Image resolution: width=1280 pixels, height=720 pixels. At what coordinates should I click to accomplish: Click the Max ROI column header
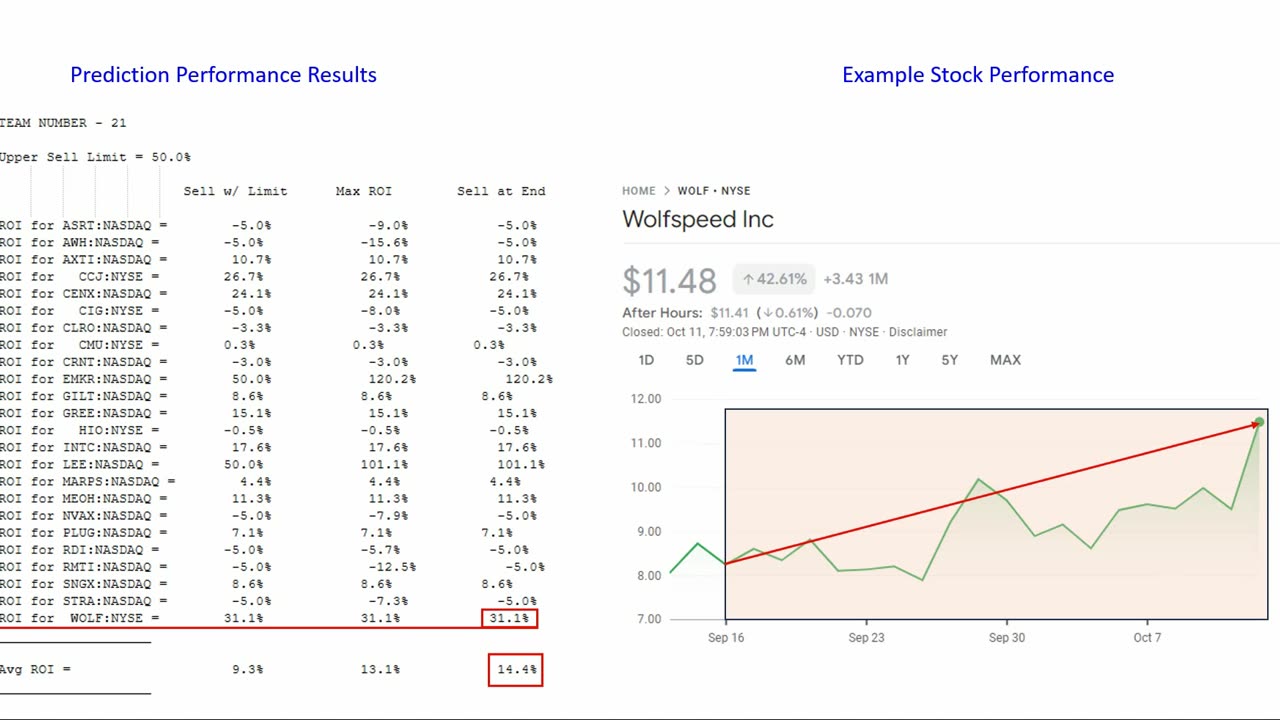(363, 191)
